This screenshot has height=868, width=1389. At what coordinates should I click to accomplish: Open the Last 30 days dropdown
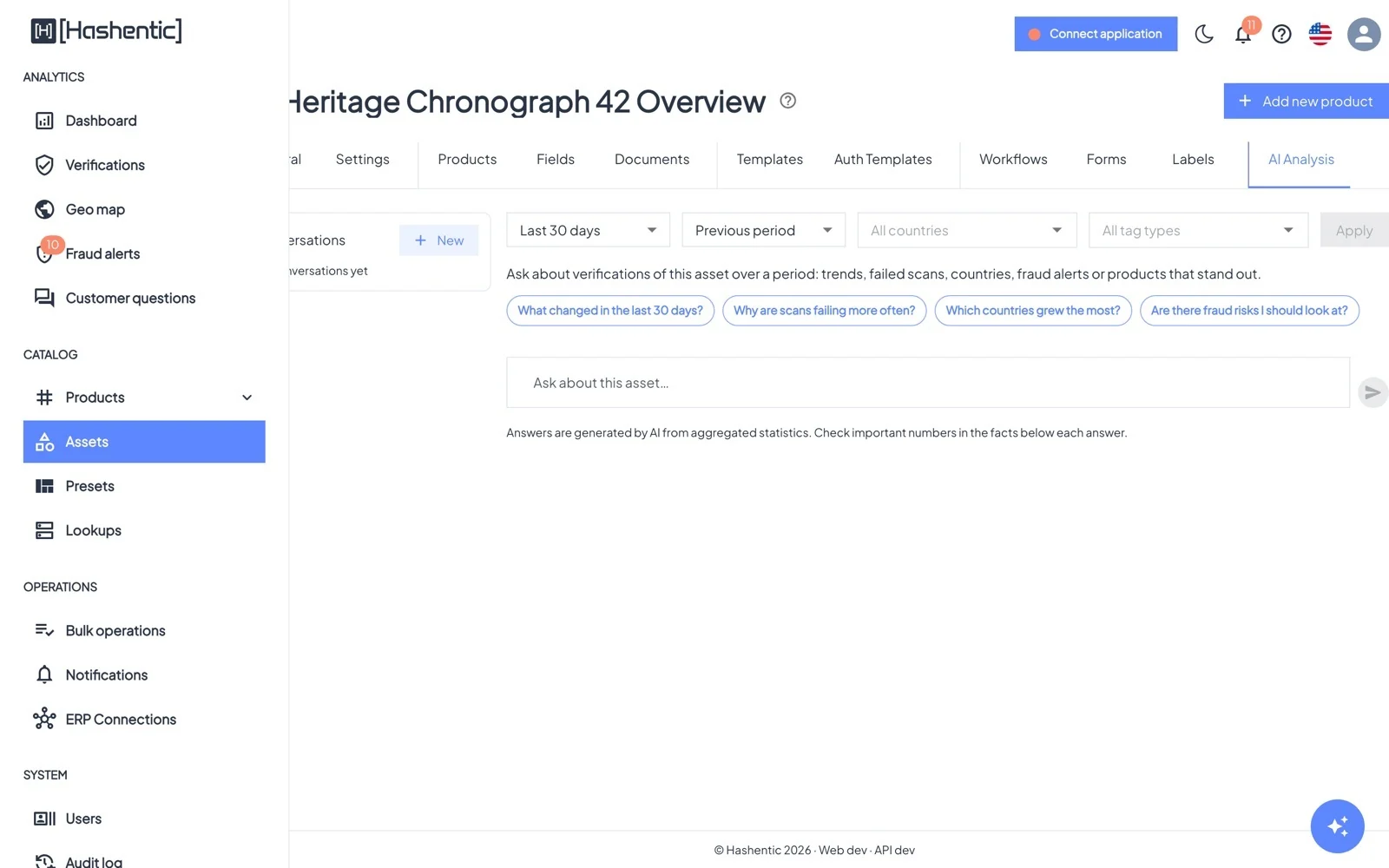pos(588,230)
